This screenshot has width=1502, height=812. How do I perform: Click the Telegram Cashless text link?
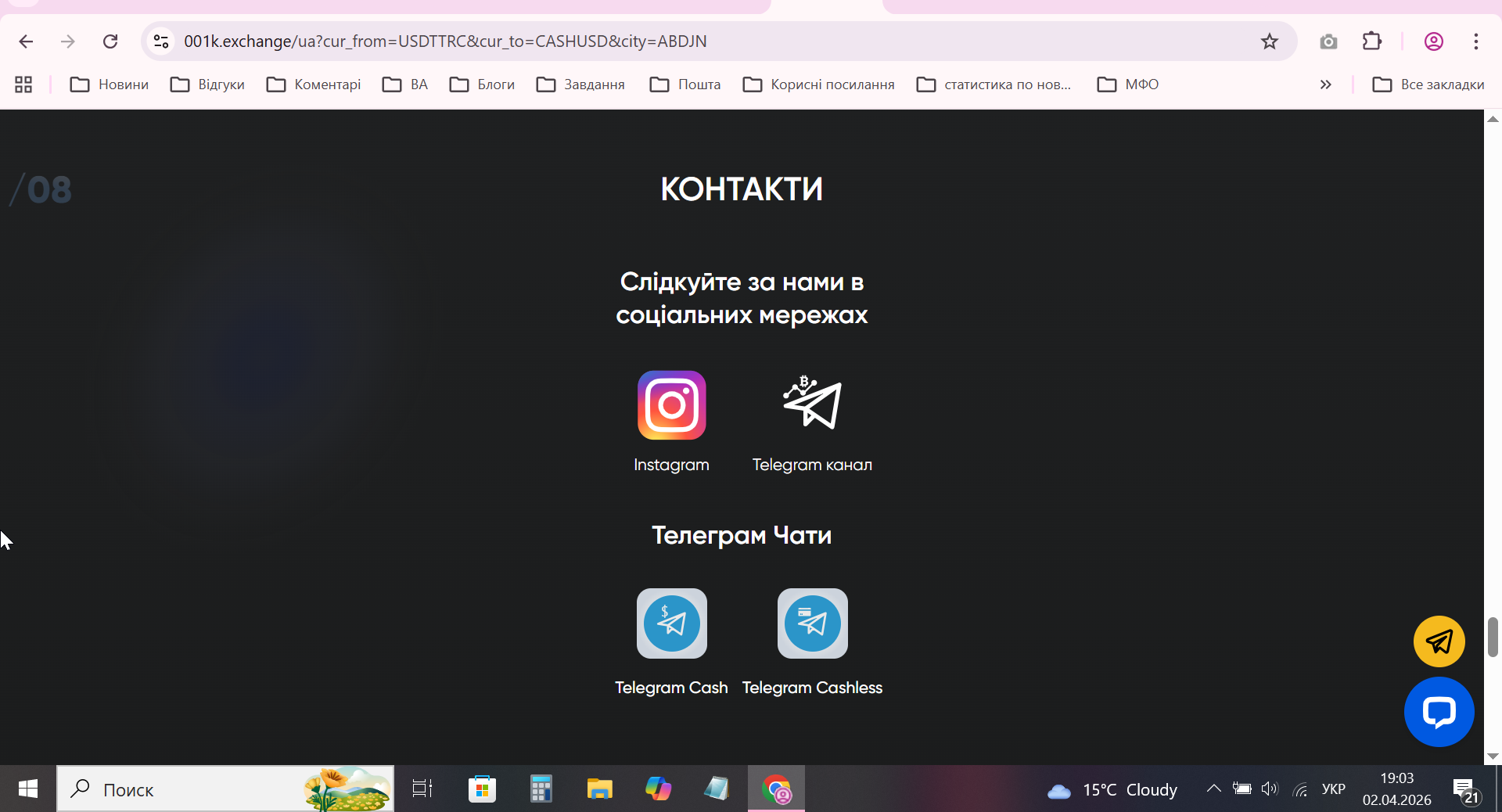(x=812, y=688)
